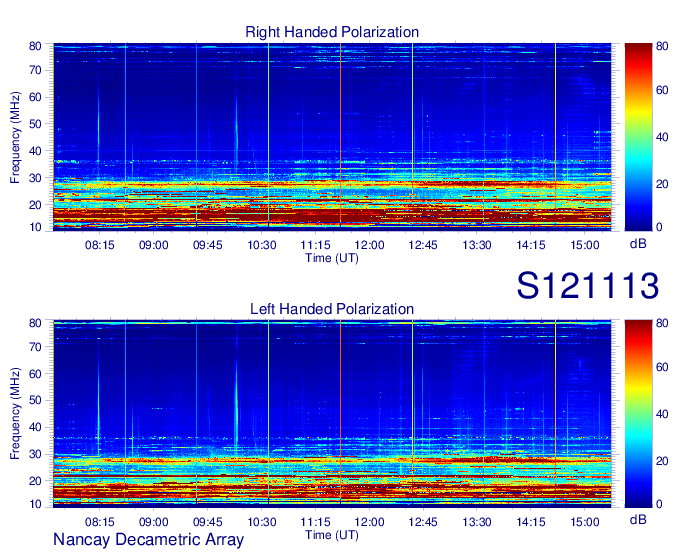
Task: Click the 80 MHz tick on bottom plot
Action: tap(35, 323)
